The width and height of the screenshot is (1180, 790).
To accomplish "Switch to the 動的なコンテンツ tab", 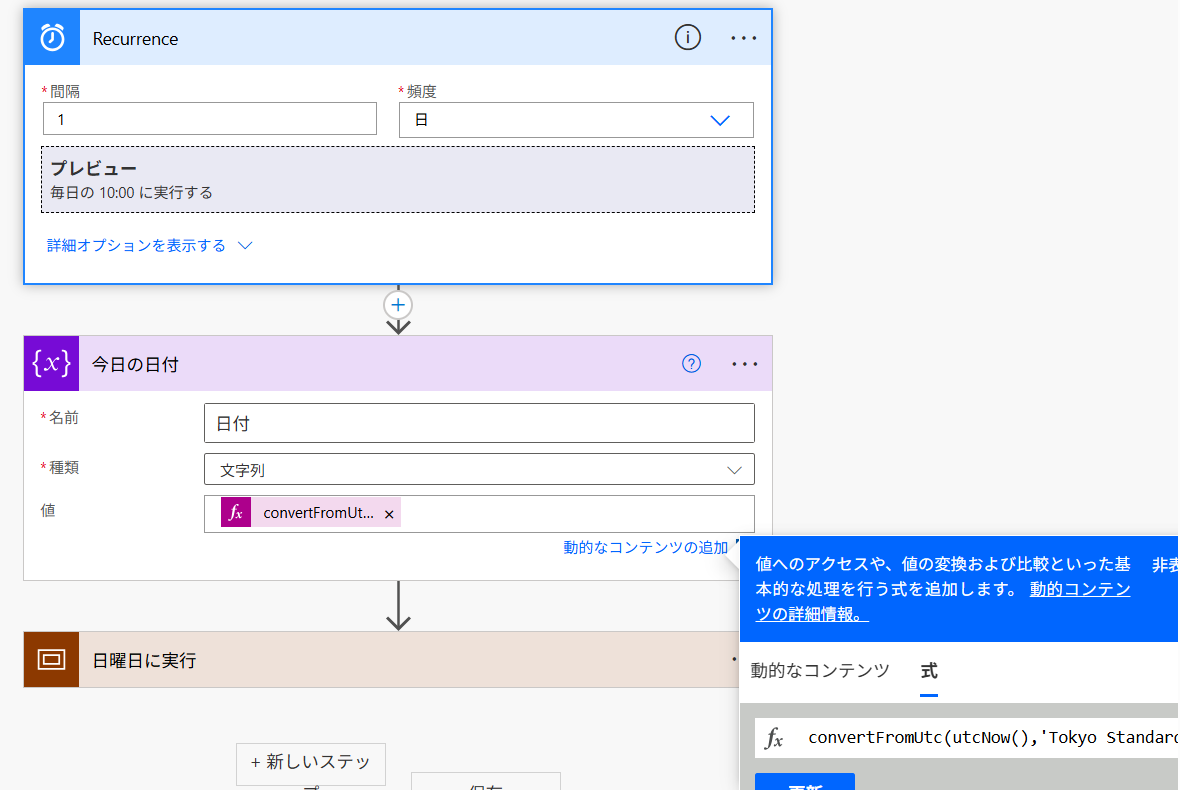I will pyautogui.click(x=820, y=670).
